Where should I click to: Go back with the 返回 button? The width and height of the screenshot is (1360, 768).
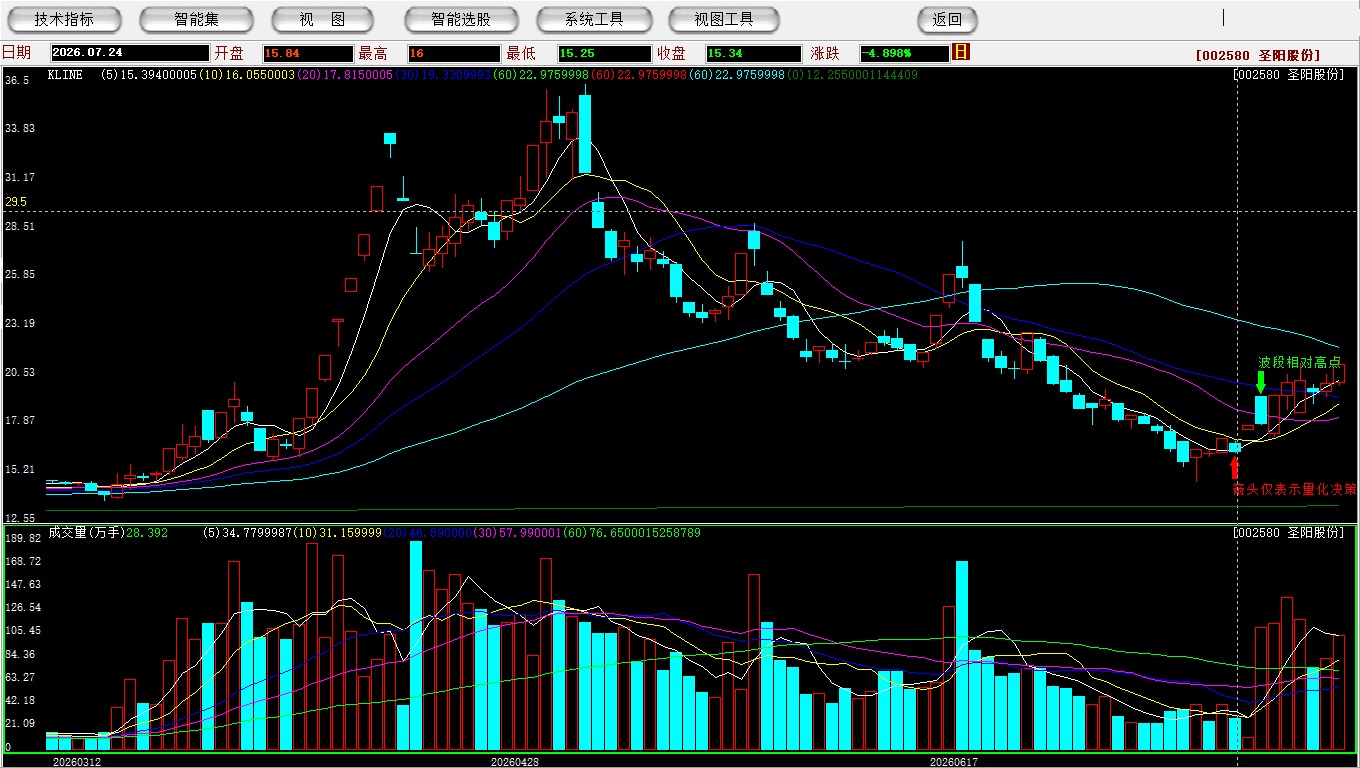(947, 20)
